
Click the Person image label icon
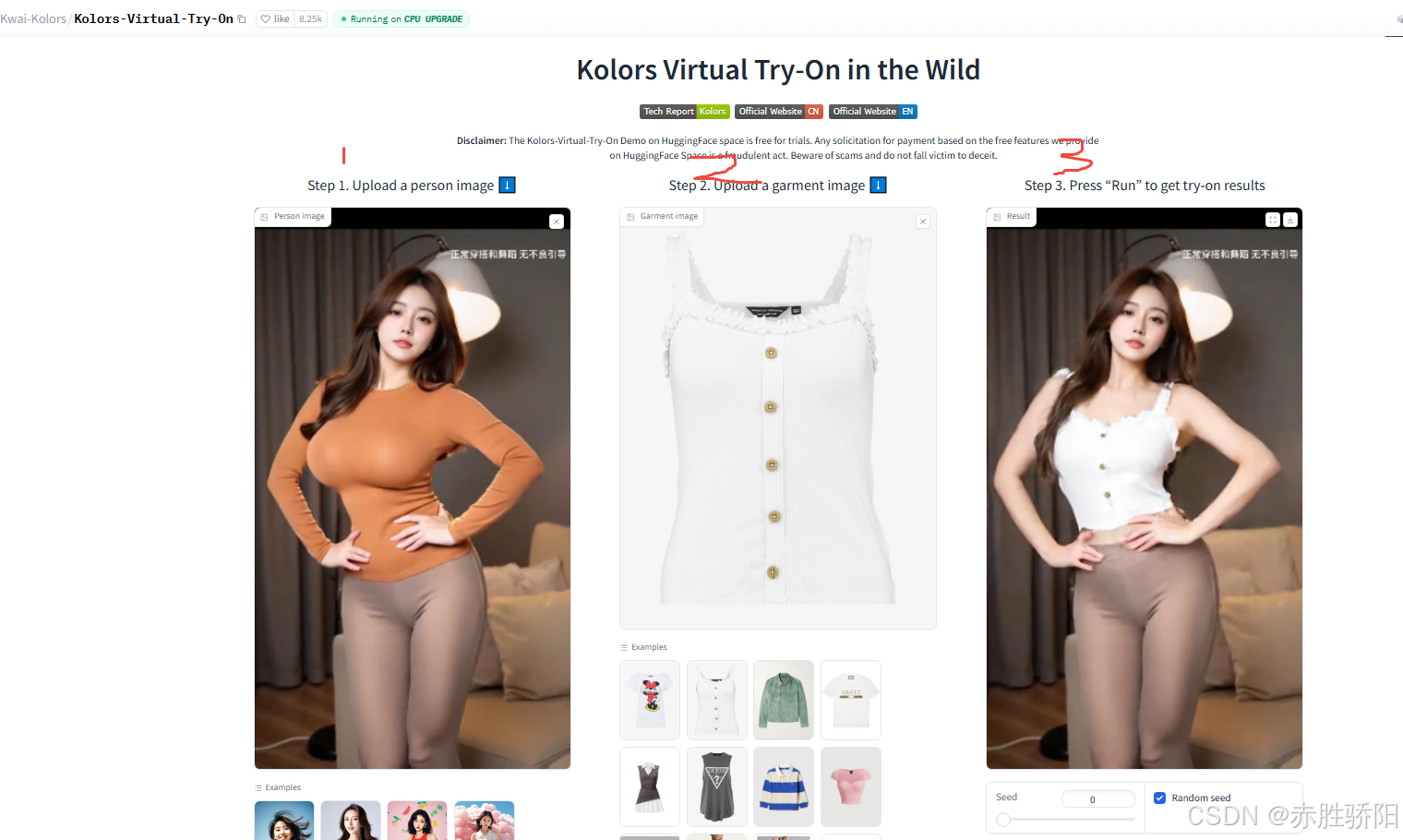[x=265, y=217]
